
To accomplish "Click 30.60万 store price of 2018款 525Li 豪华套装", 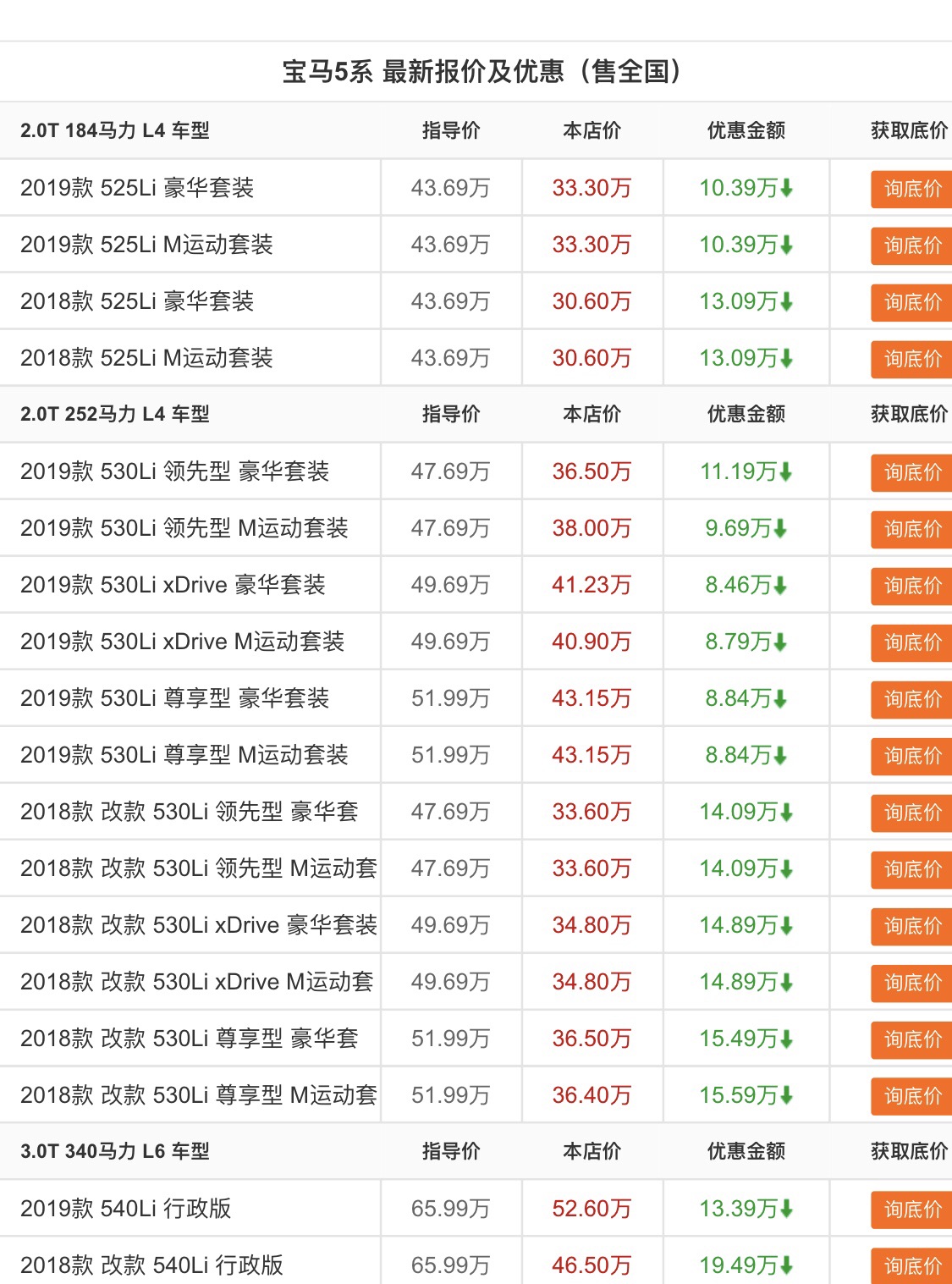I will point(592,301).
